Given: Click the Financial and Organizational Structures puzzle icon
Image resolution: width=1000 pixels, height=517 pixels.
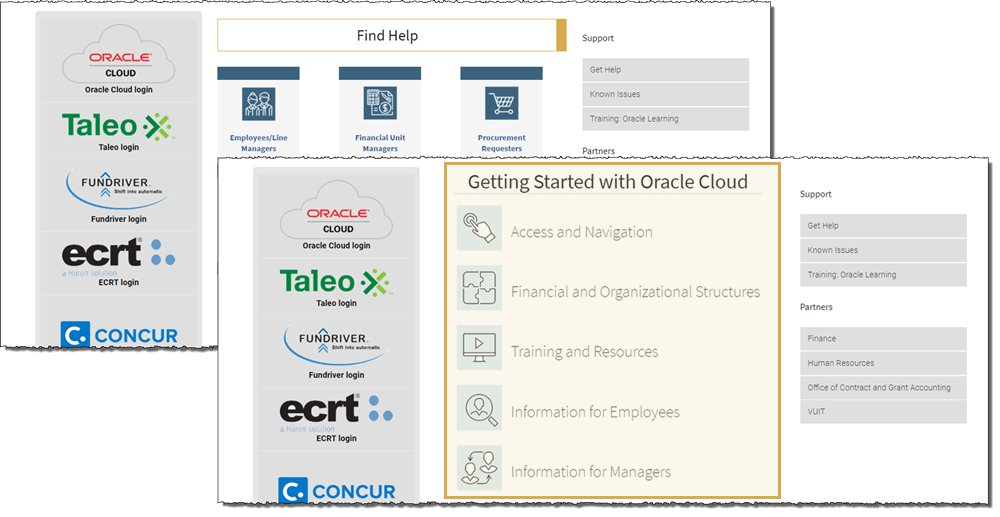Looking at the screenshot, I should tap(479, 289).
